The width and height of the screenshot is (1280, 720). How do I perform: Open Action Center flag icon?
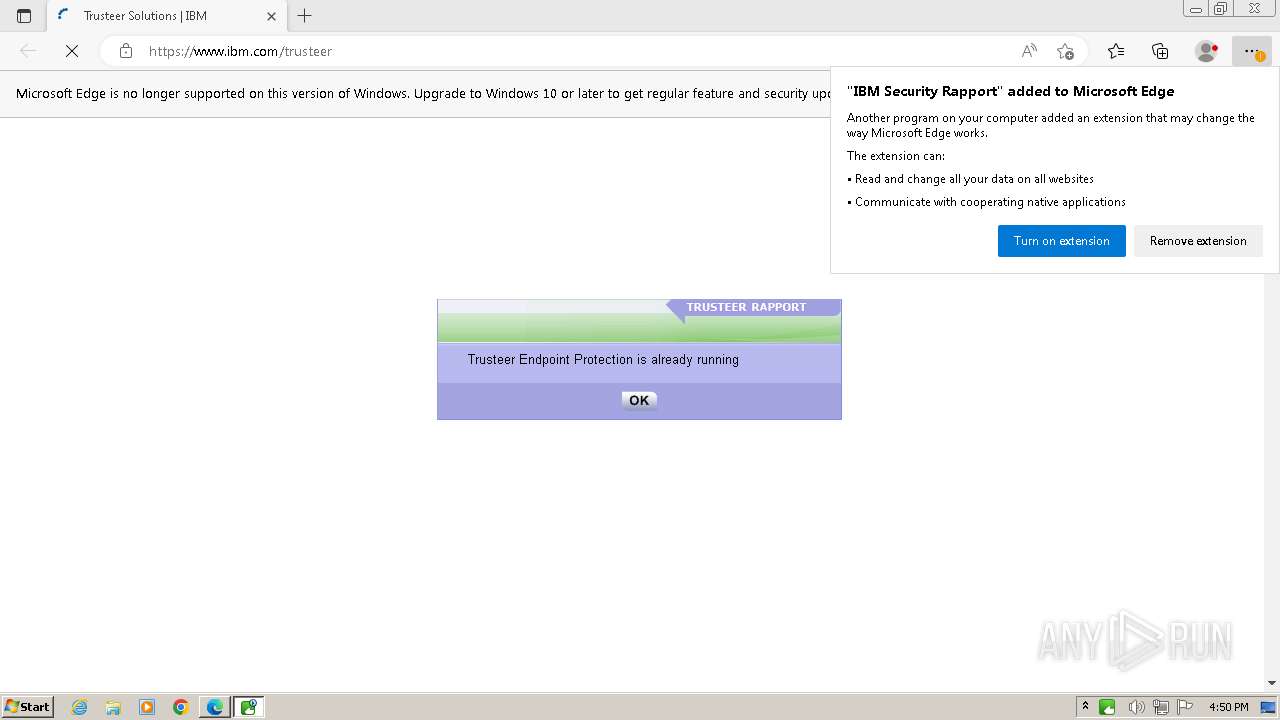click(1185, 707)
